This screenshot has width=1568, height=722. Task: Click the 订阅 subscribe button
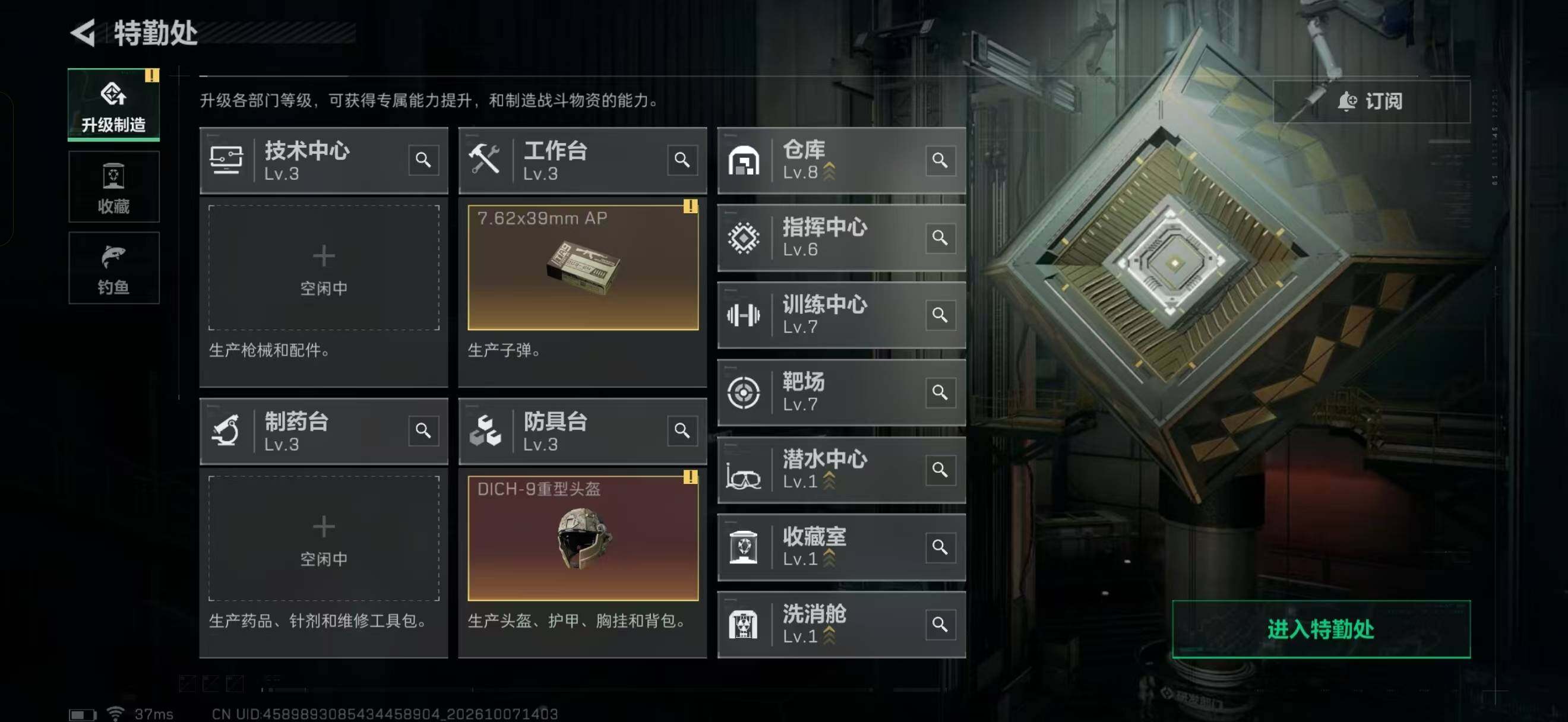(x=1371, y=101)
